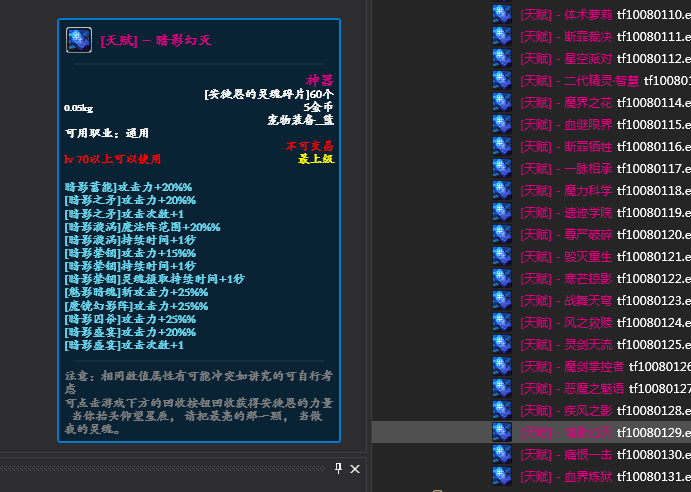Click the icon beside selected 暗影幻灭 entry
The width and height of the screenshot is (691, 492).
502,432
